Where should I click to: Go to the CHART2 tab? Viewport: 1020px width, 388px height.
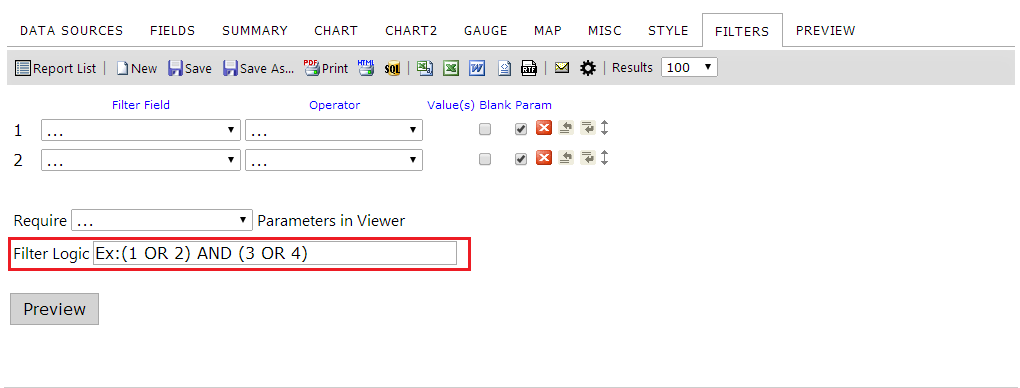411,31
